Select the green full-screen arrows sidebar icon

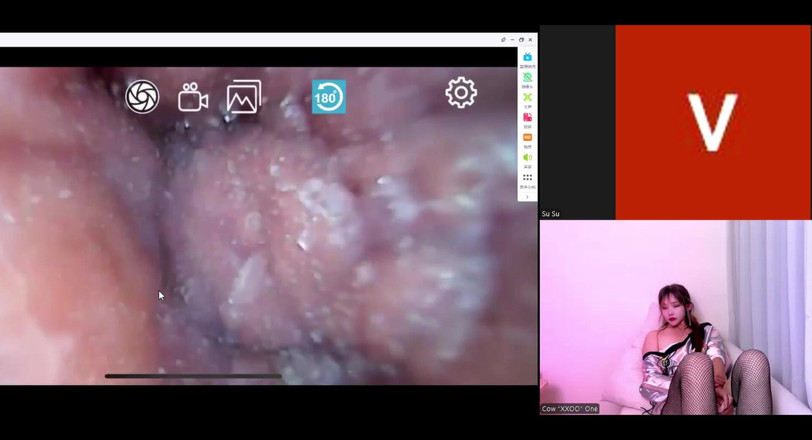(527, 98)
